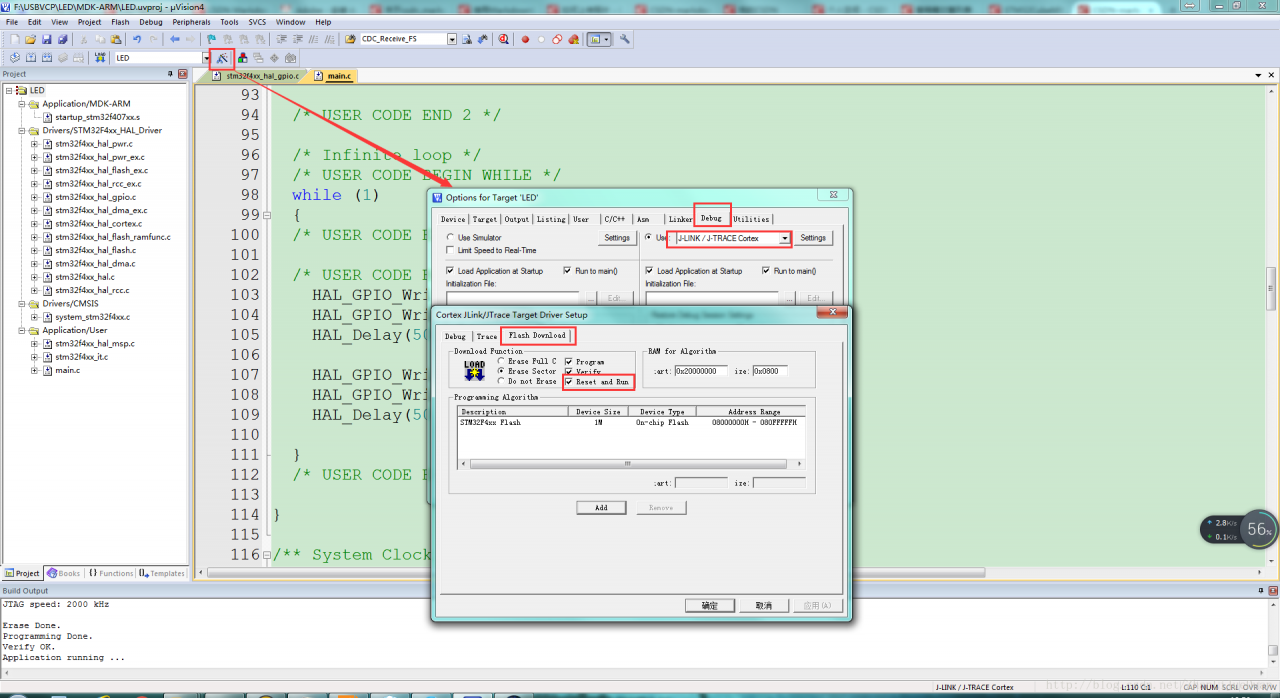Screen dimensions: 1280x698
Task: Click the Kill all breakpoints icon
Action: 573,39
